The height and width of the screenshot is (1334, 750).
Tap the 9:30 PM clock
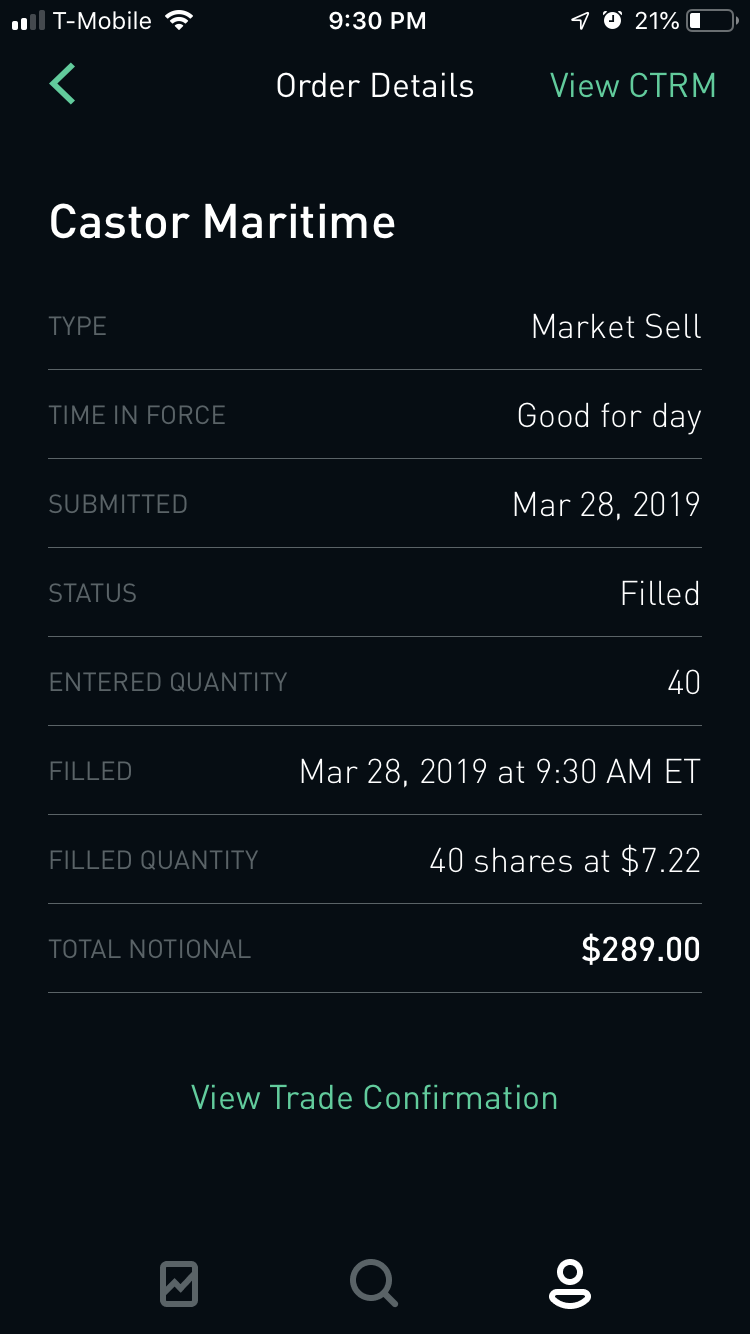(377, 21)
